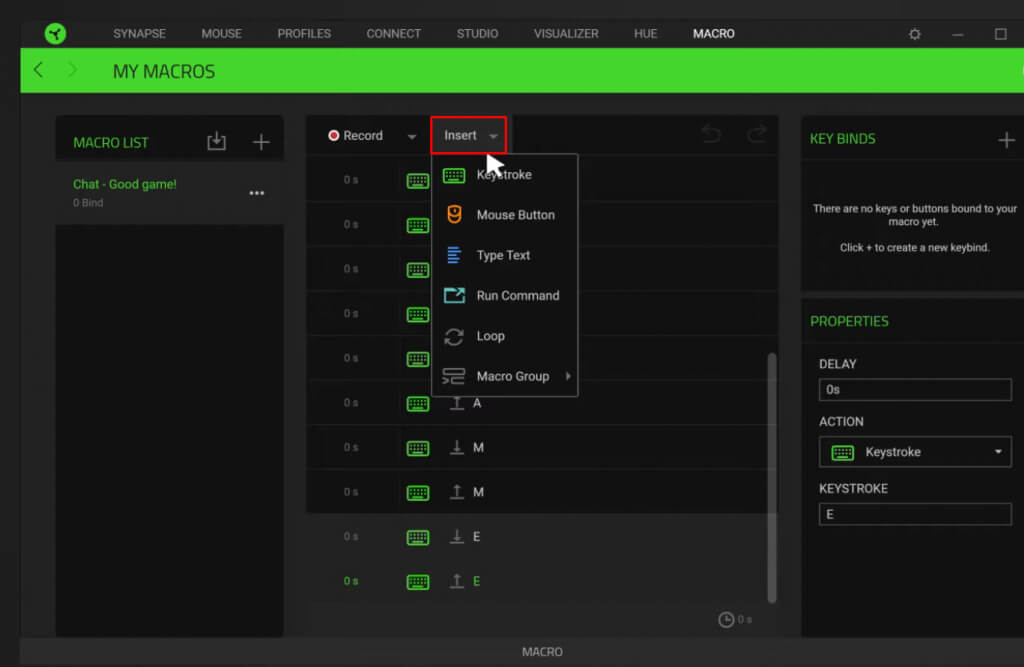Screen dimensions: 1024x667
Task: Open the PROFILES tab
Action: pyautogui.click(x=304, y=33)
